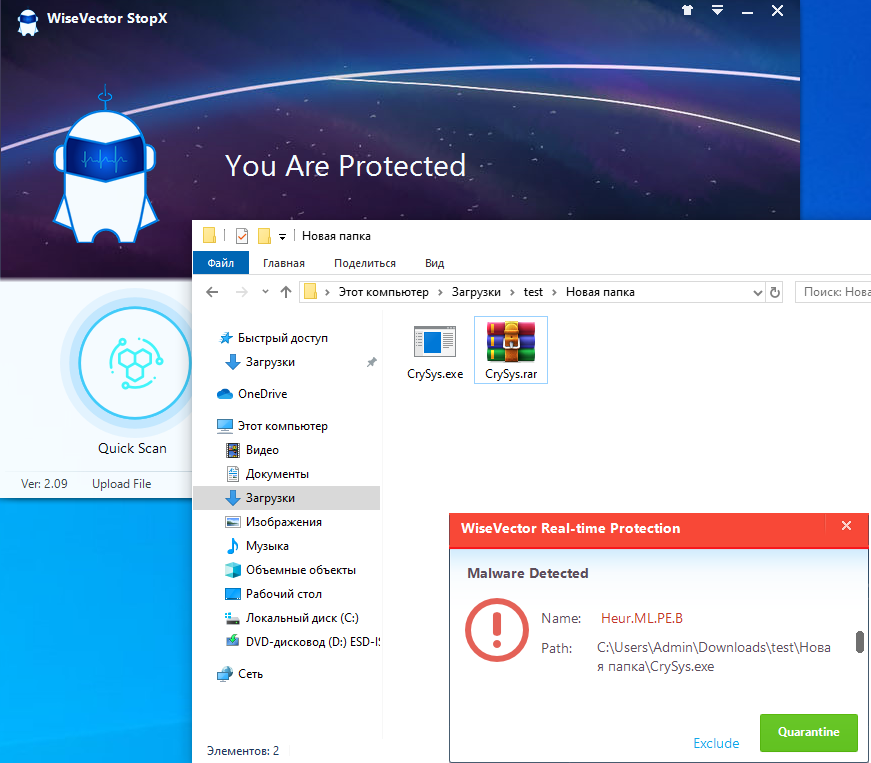Viewport: 871px width, 763px height.
Task: Switch to the Главная ribbon tab
Action: [x=284, y=263]
